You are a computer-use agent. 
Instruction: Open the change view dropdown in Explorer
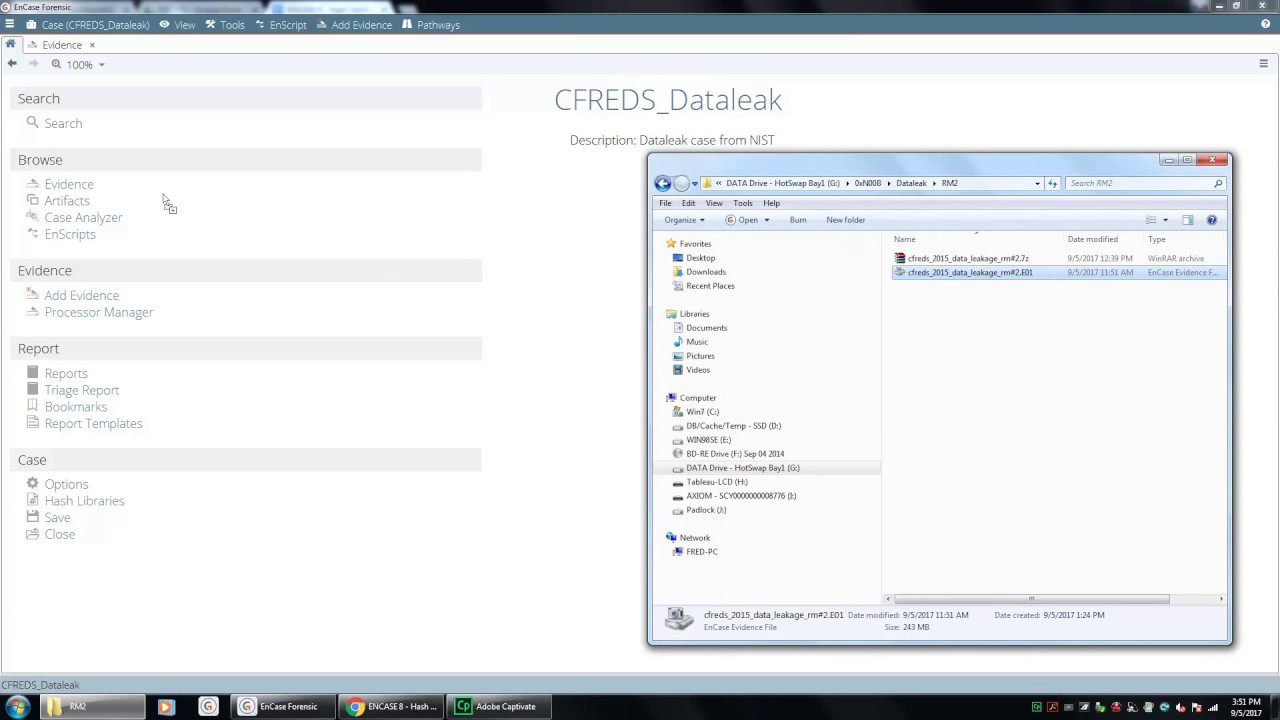pos(1165,220)
